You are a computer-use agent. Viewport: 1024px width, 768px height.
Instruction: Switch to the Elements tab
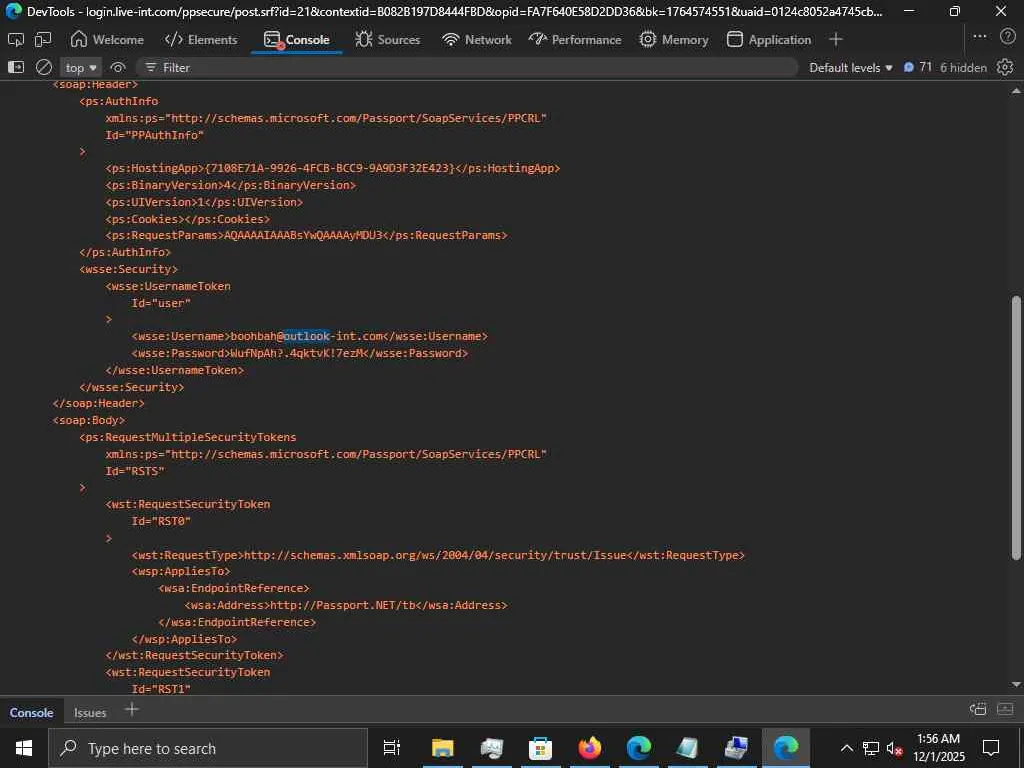(201, 40)
